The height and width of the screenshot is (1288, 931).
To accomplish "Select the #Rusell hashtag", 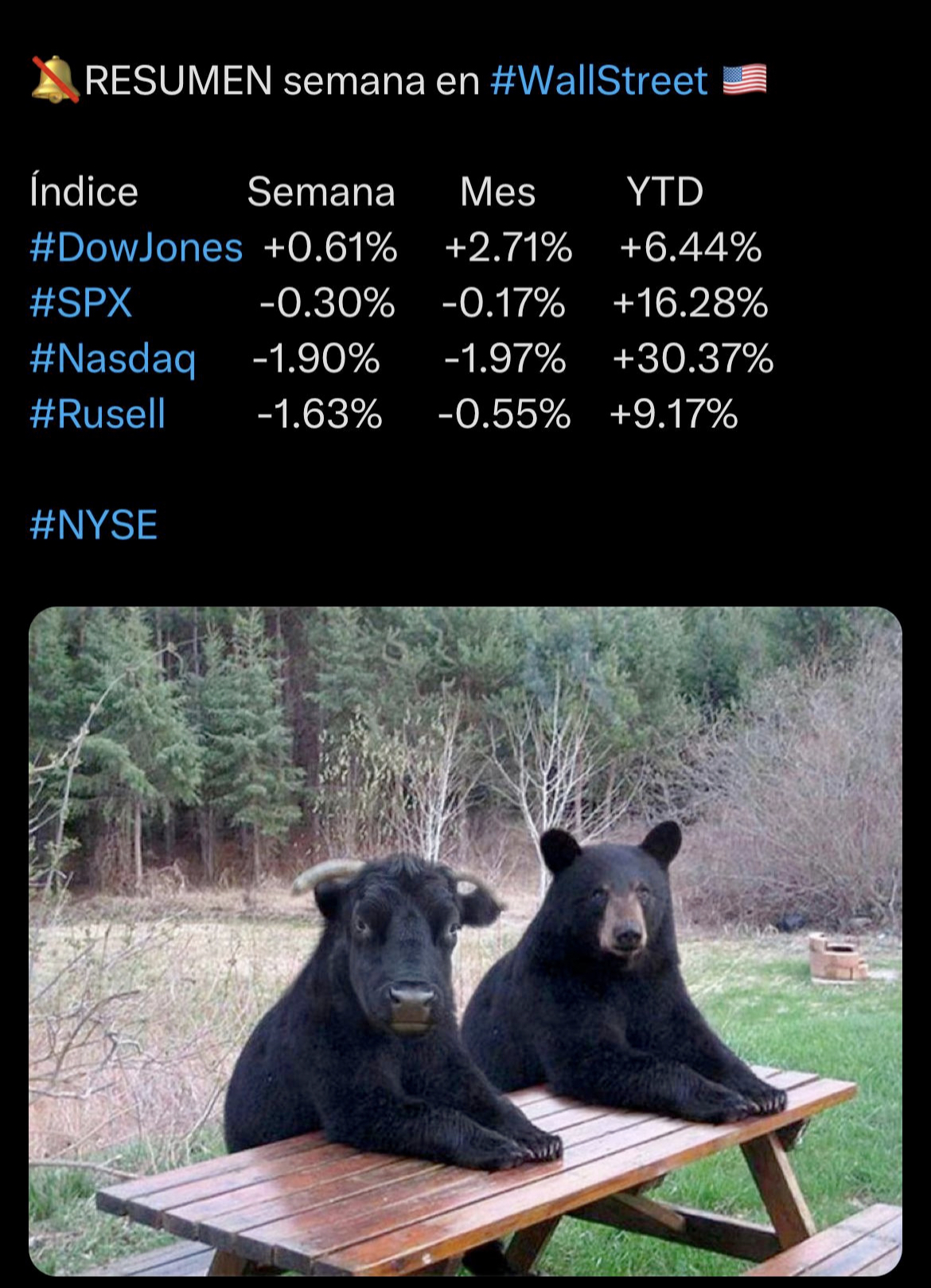I will coord(97,414).
